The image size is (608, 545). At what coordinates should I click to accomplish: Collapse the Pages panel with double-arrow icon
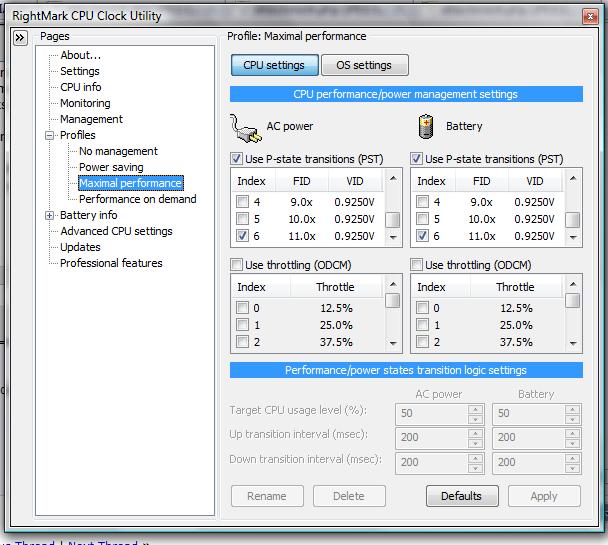coord(20,38)
